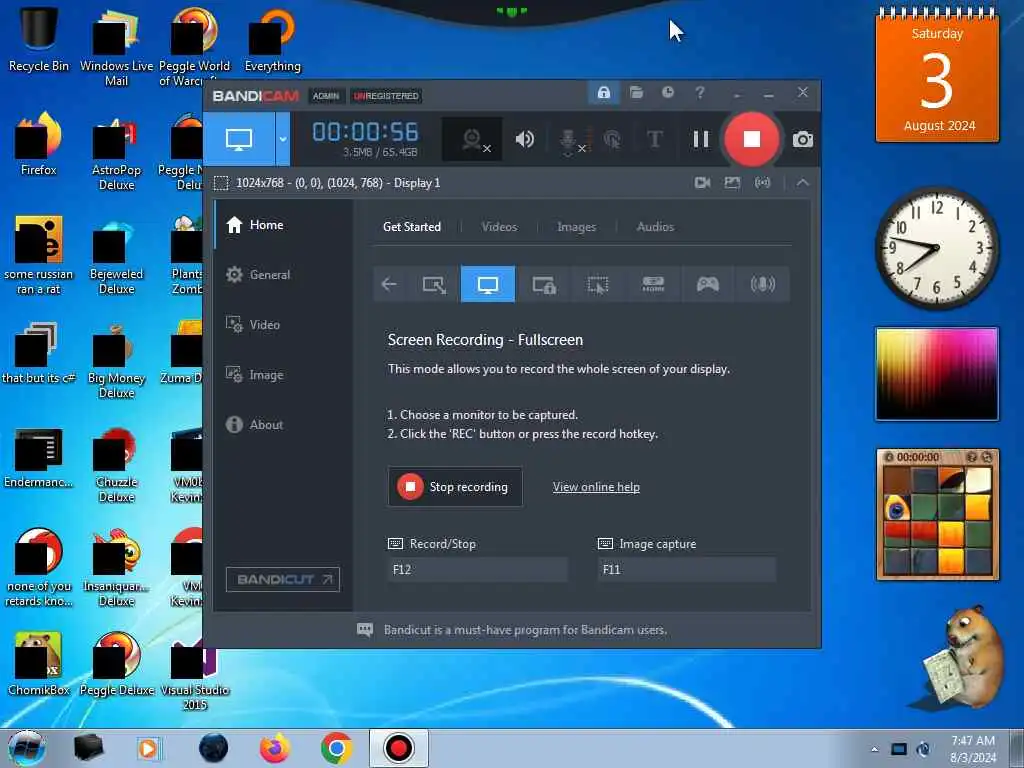Viewport: 1024px width, 768px height.
Task: Open the View online help link
Action: pos(596,487)
